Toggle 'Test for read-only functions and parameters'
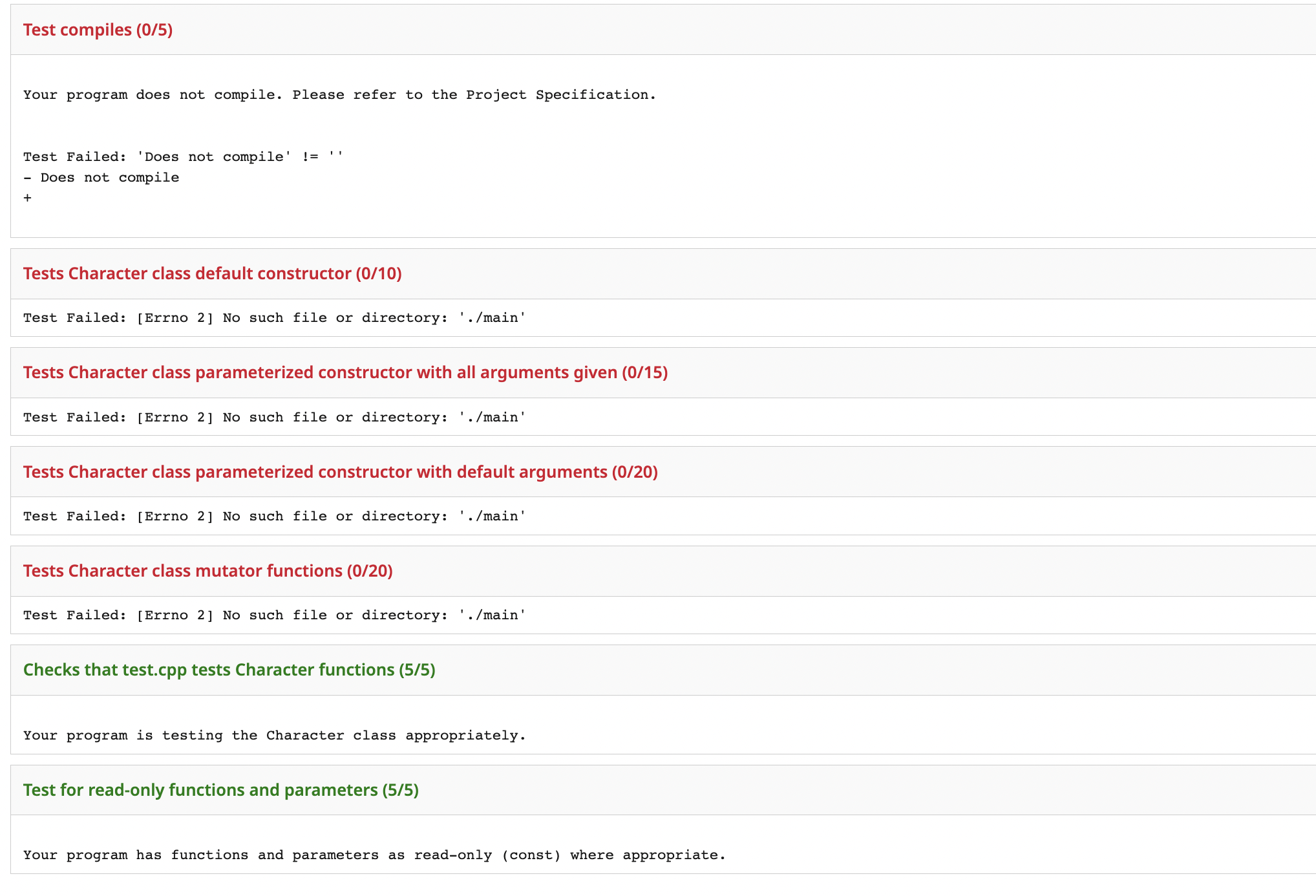This screenshot has width=1316, height=896. click(x=220, y=790)
